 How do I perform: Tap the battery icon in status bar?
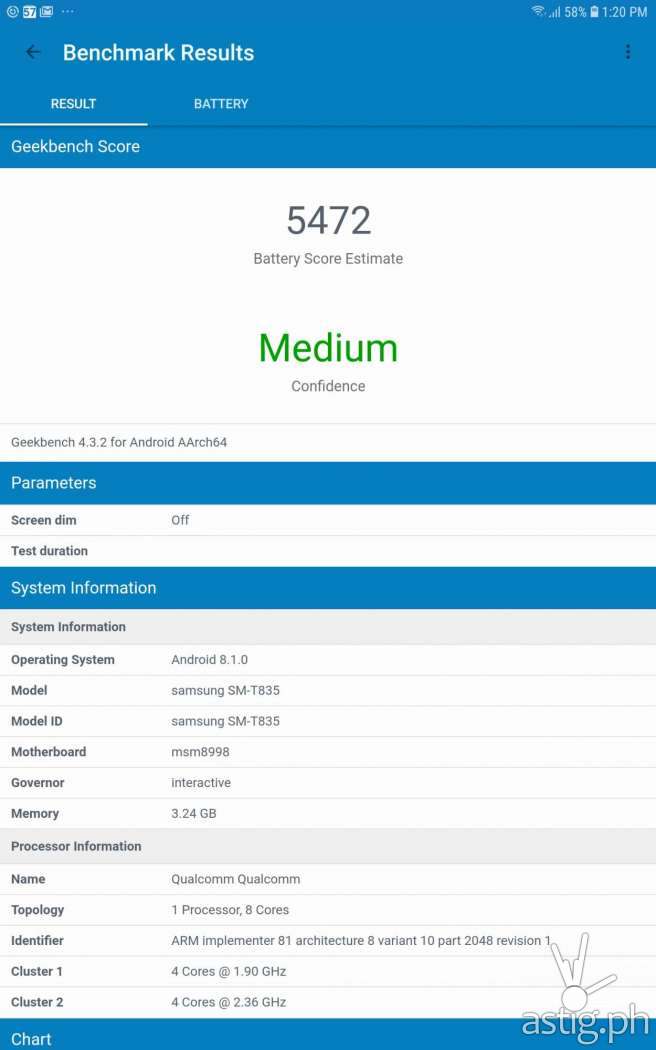(594, 11)
